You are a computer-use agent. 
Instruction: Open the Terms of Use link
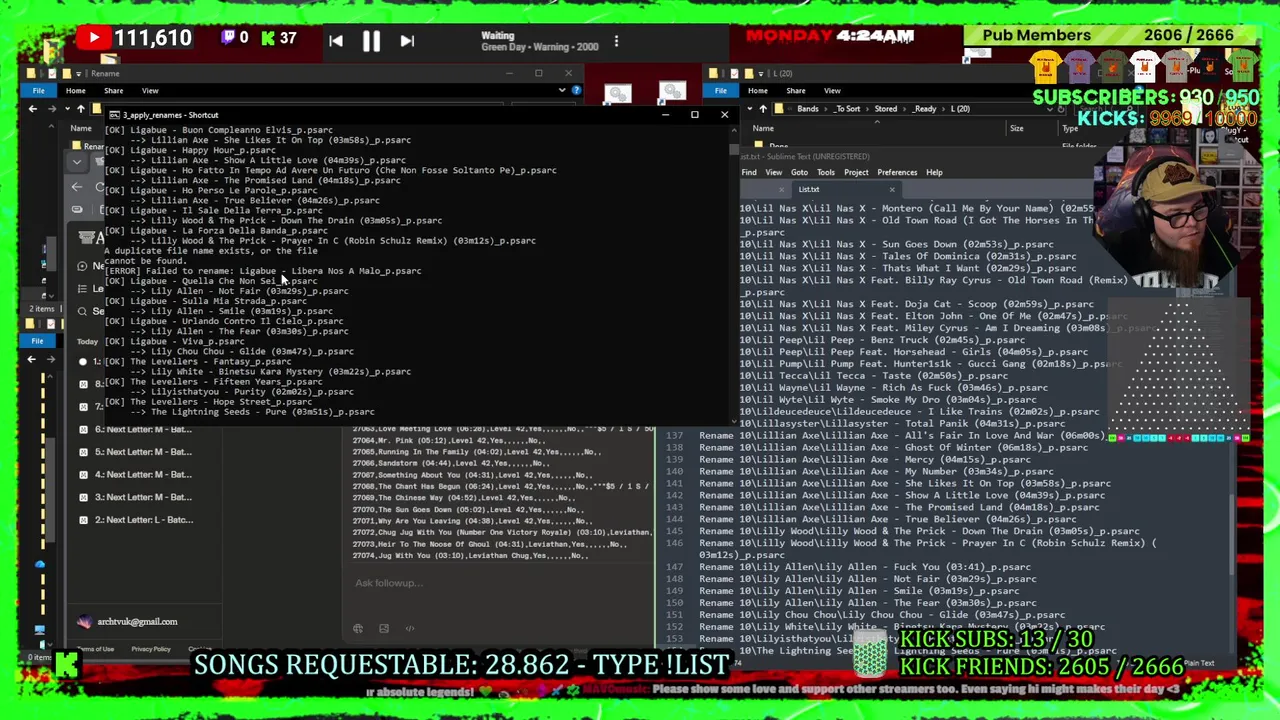(95, 649)
